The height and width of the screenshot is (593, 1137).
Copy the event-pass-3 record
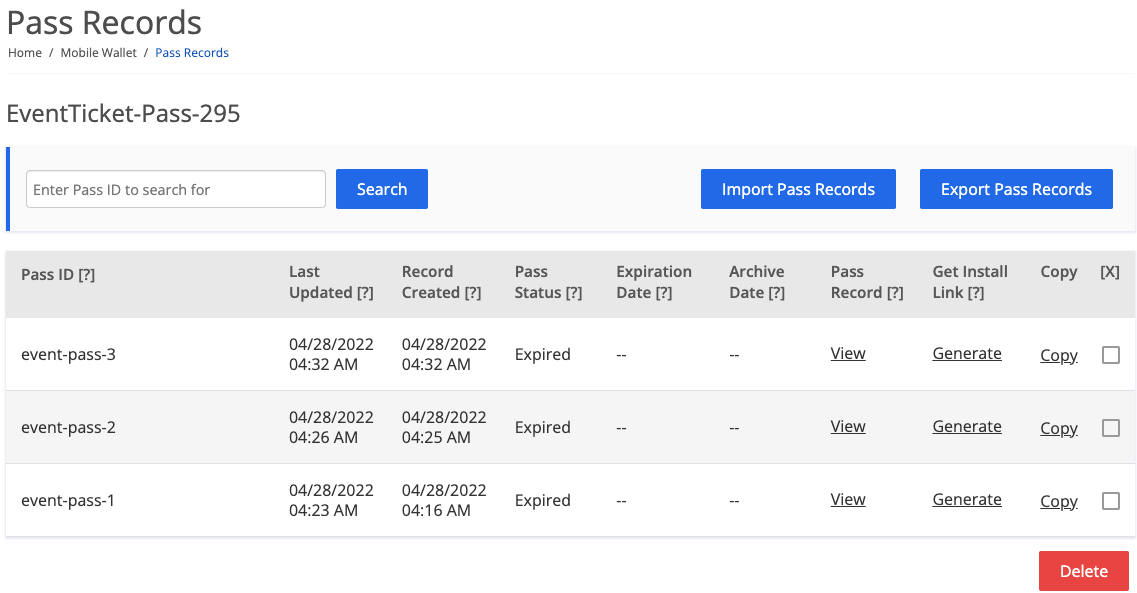click(1058, 356)
